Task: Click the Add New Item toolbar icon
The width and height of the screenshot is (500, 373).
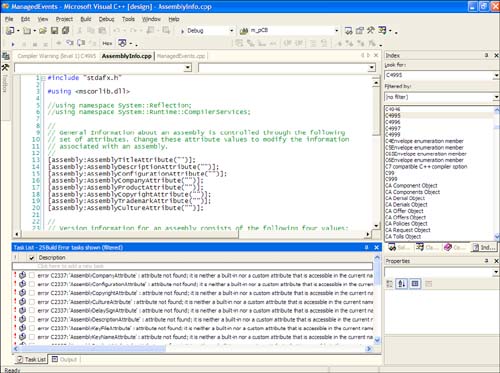Action: point(27,31)
